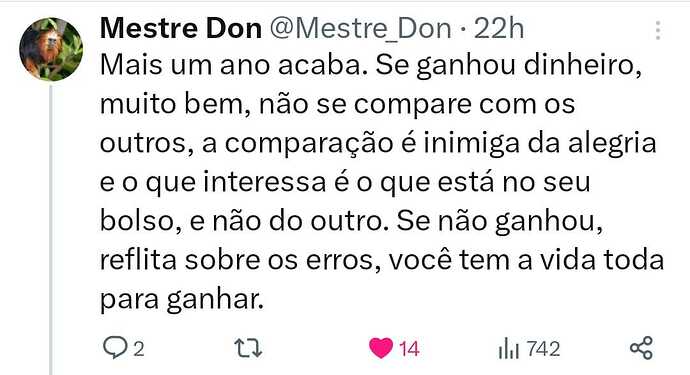Screen dimensions: 690x375
Task: Open the three-dot more options menu
Action: point(658,30)
